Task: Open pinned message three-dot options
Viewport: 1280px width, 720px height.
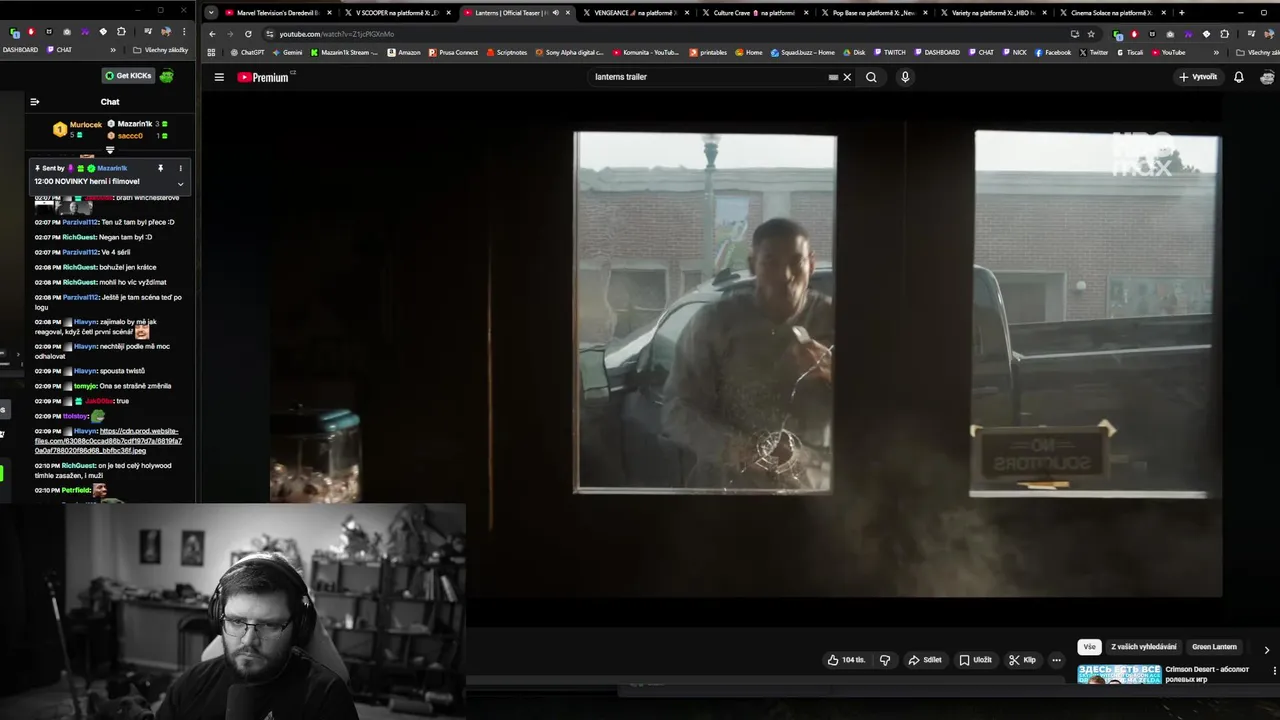Action: 180,168
